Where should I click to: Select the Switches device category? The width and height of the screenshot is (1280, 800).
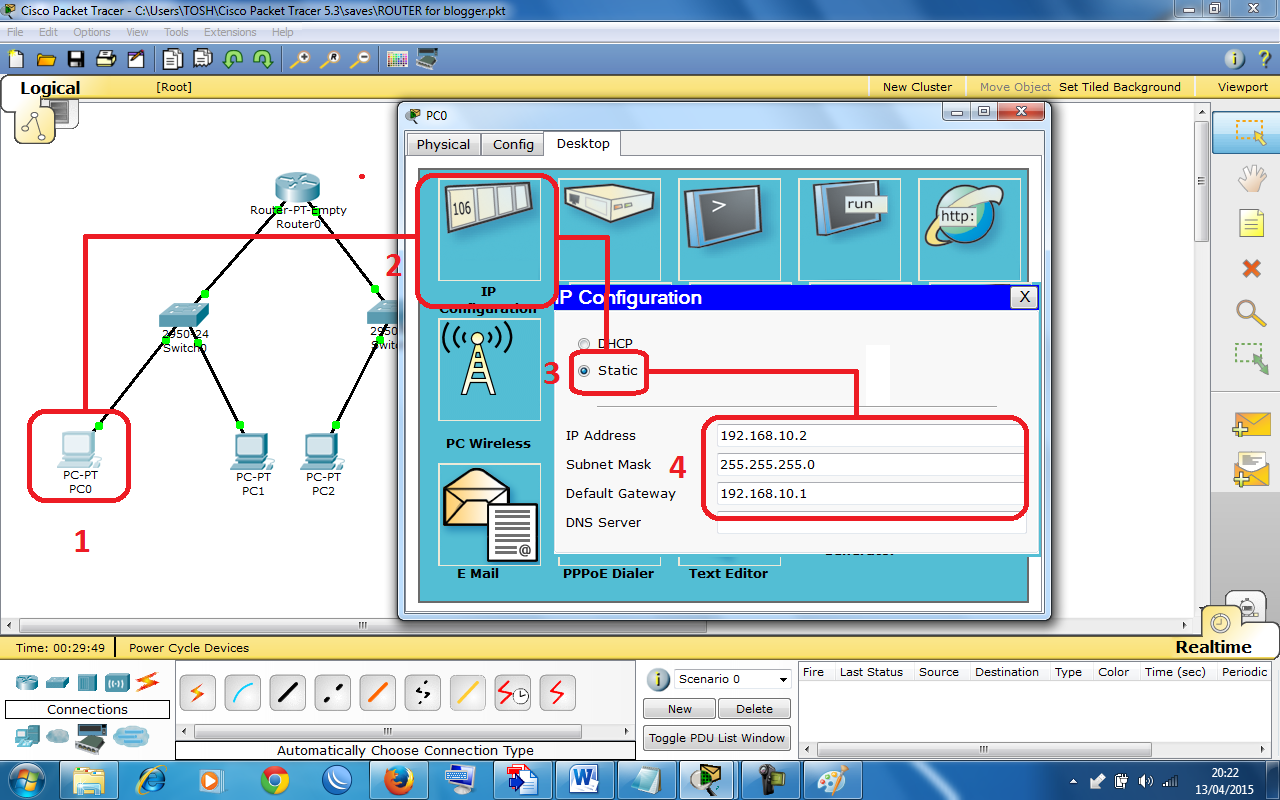coord(57,682)
